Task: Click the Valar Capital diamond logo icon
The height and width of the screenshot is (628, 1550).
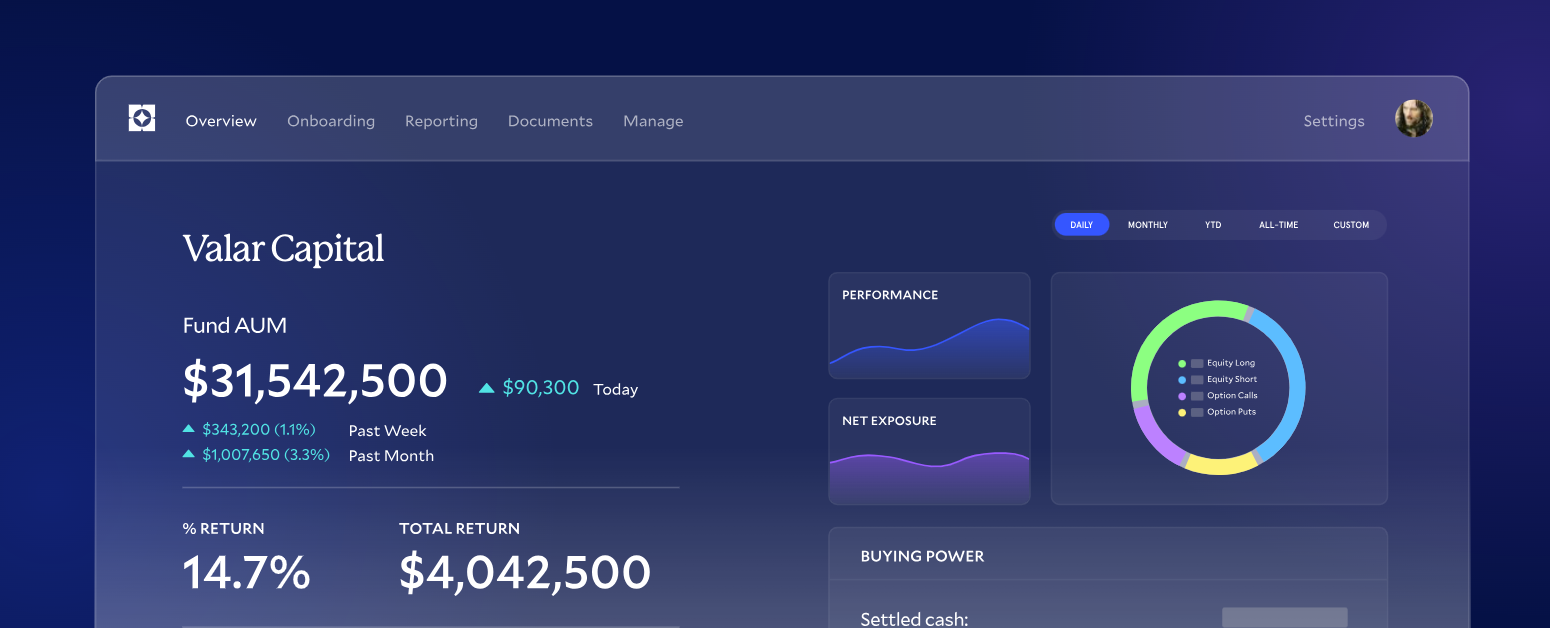Action: pos(141,117)
